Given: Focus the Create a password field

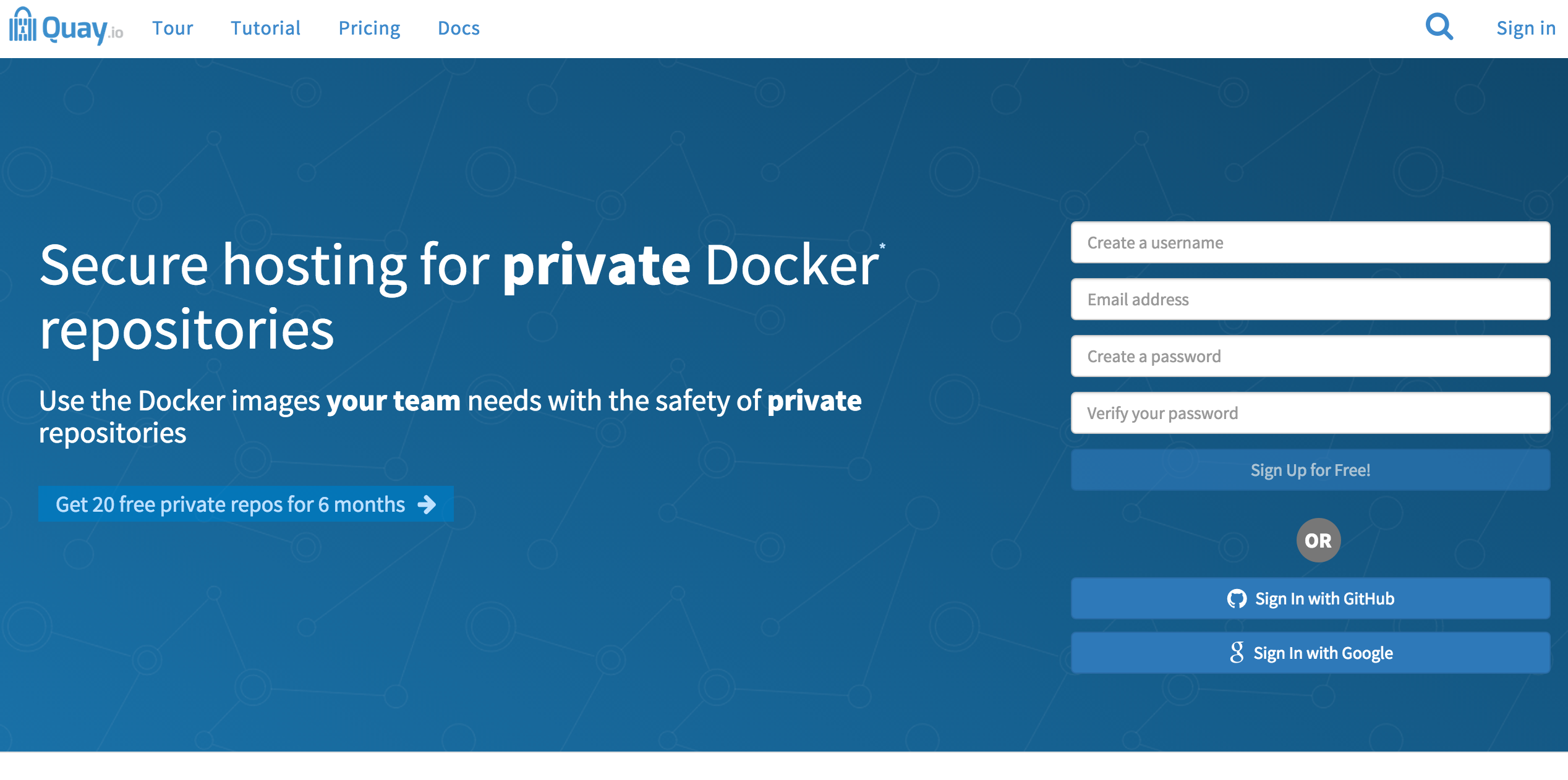Looking at the screenshot, I should (x=1310, y=356).
